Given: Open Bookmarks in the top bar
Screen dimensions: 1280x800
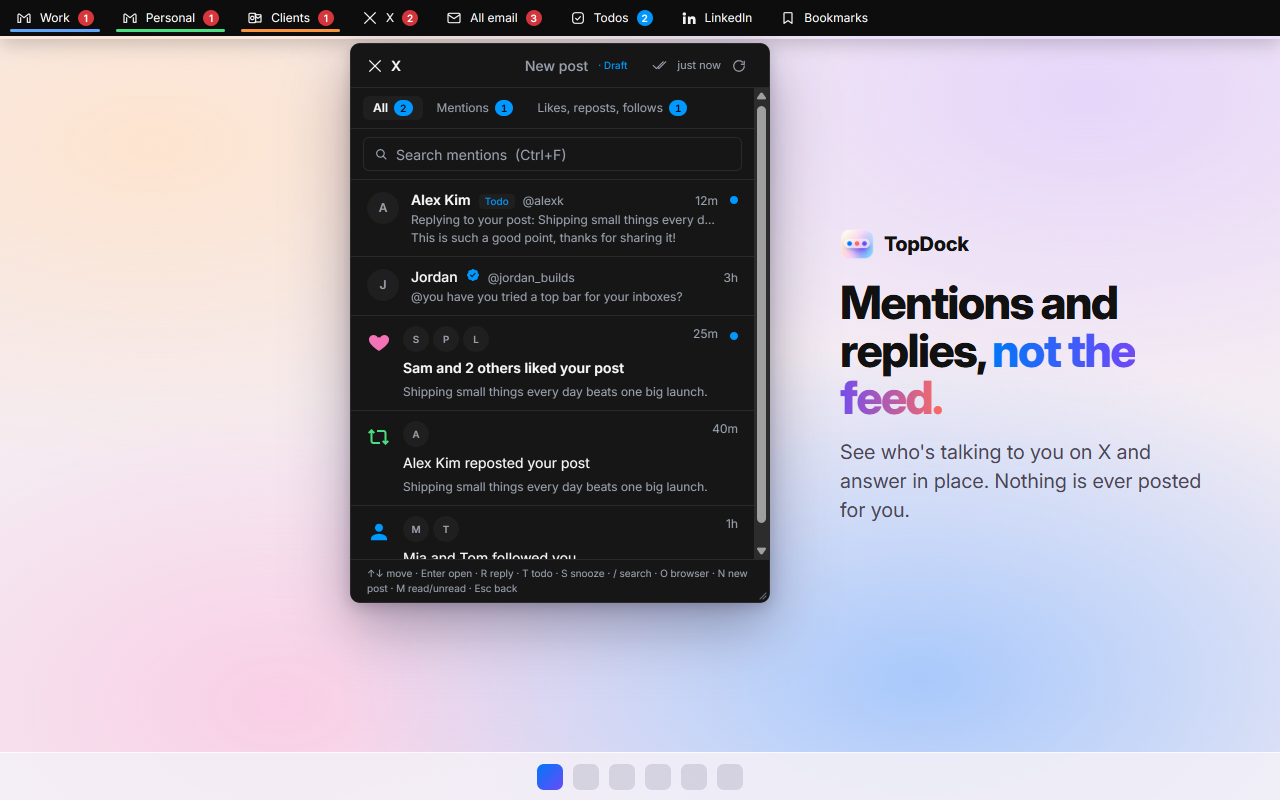Looking at the screenshot, I should (x=825, y=18).
